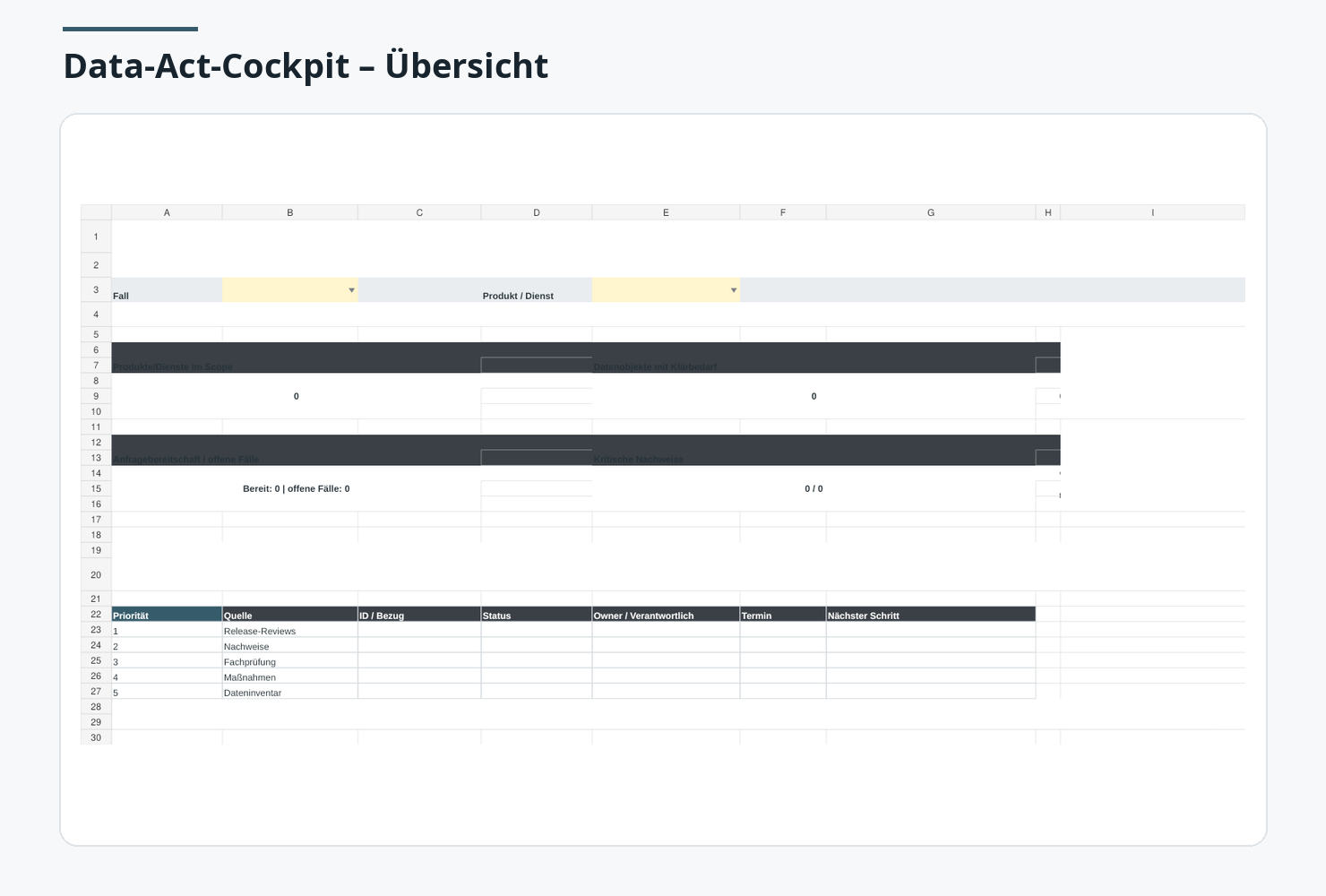Select row header 27
Viewport: 1326px width, 896px height.
pos(96,691)
